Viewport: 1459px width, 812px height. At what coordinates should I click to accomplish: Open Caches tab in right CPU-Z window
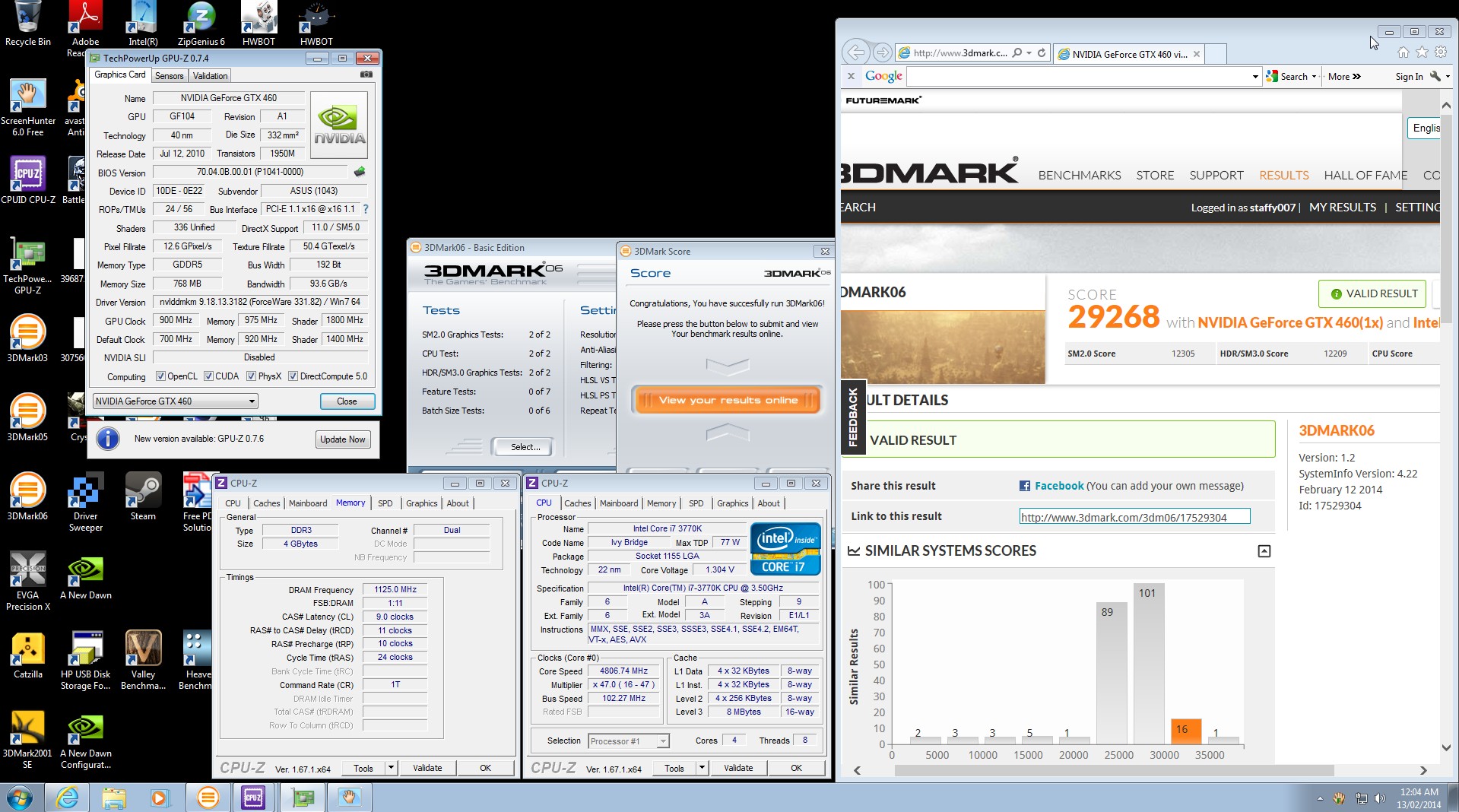(x=577, y=503)
